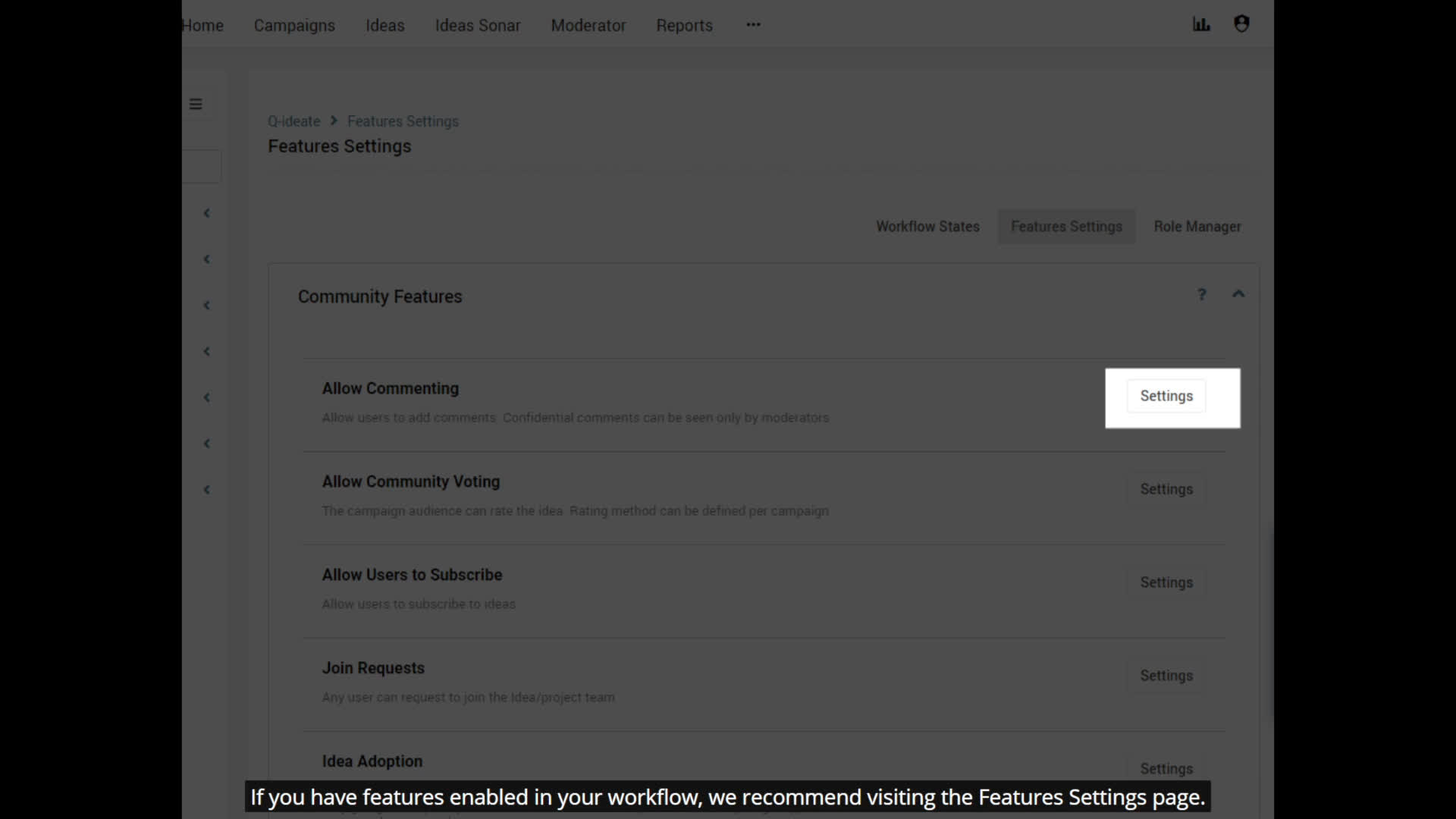Open the user profile icon
This screenshot has width=1456, height=819.
coord(1241,24)
